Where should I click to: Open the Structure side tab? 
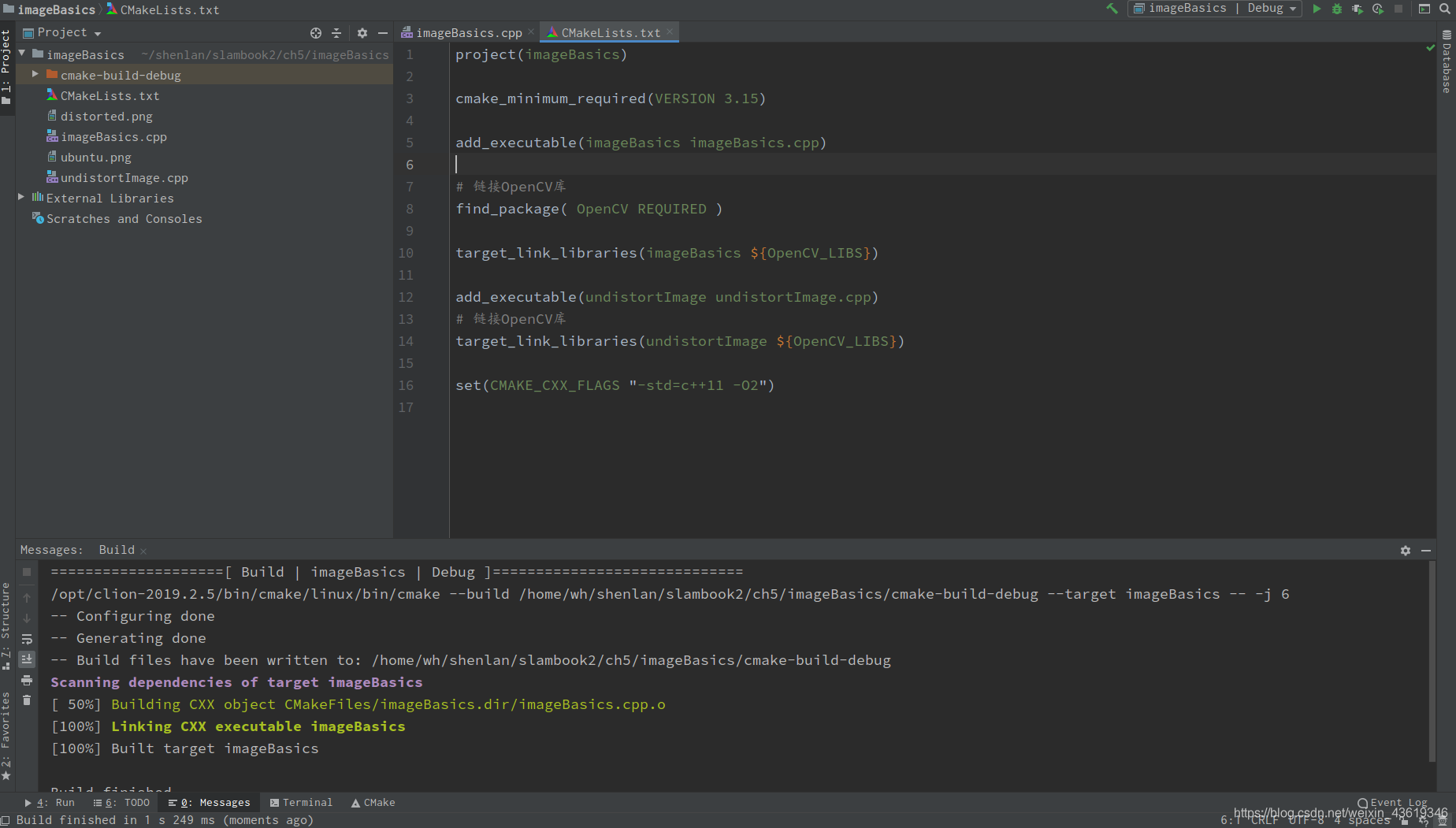pyautogui.click(x=6, y=626)
